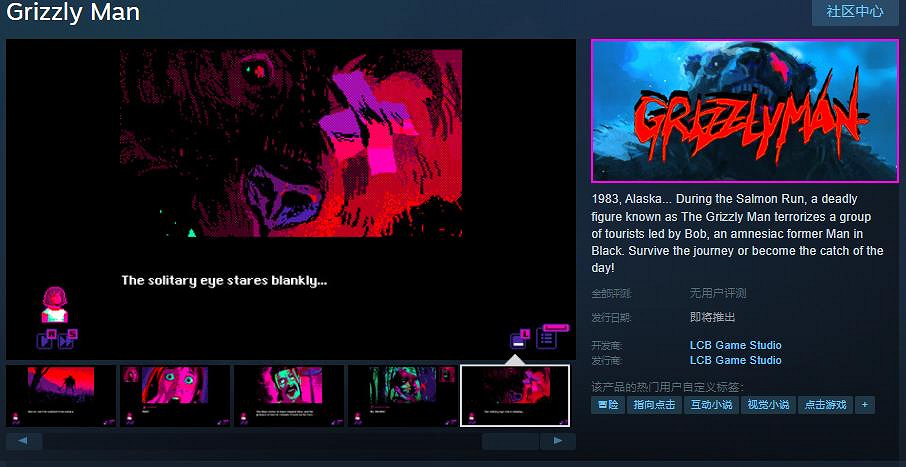906x467 pixels.
Task: Open the LCB Game Studio developer link
Action: [x=735, y=345]
